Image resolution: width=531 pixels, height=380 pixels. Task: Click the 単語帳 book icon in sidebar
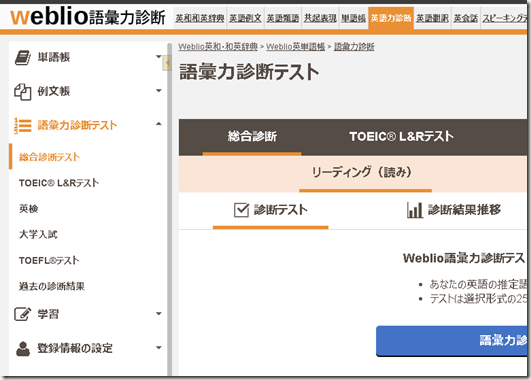(23, 58)
